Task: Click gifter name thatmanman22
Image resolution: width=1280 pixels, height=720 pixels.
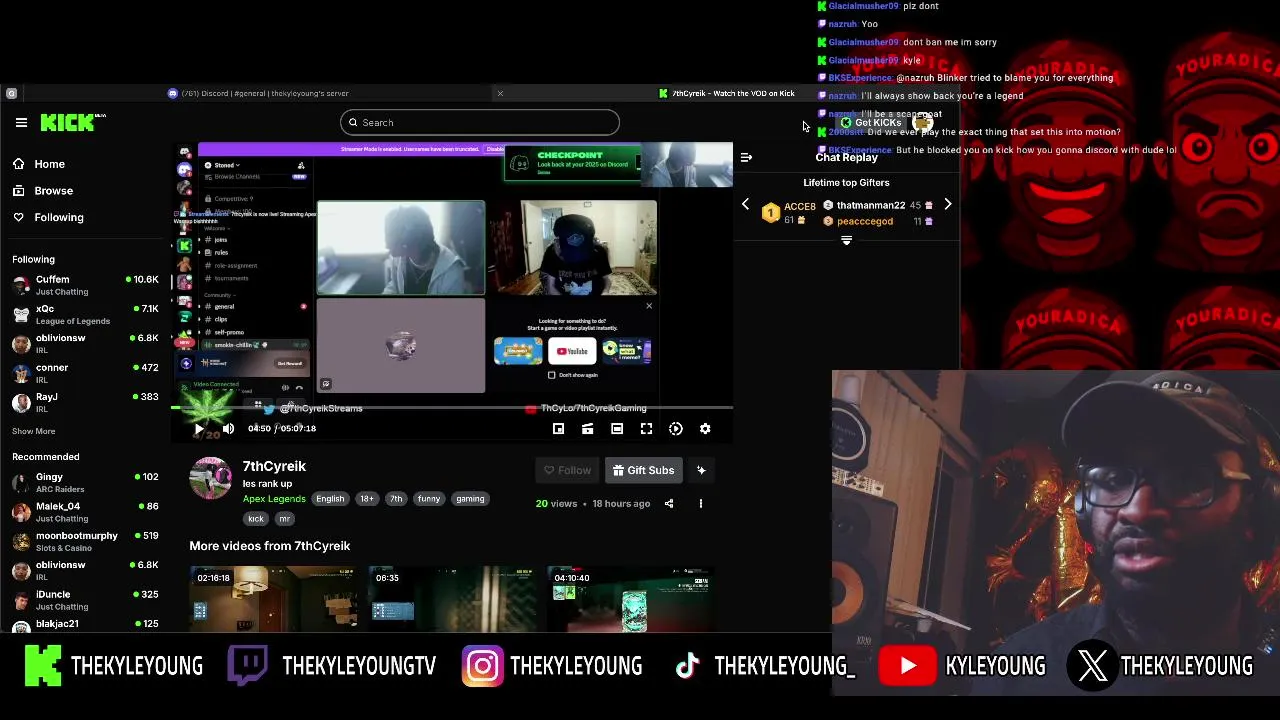Action: tap(870, 205)
